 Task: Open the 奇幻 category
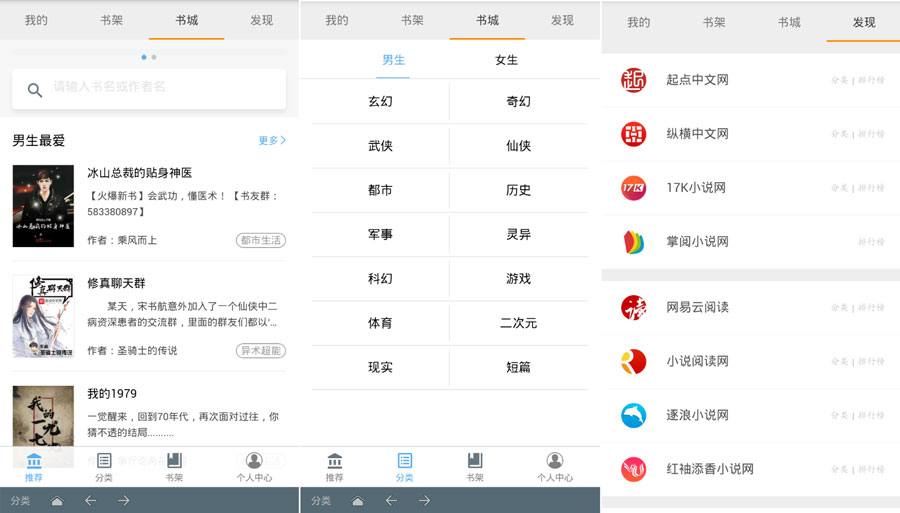tap(518, 102)
